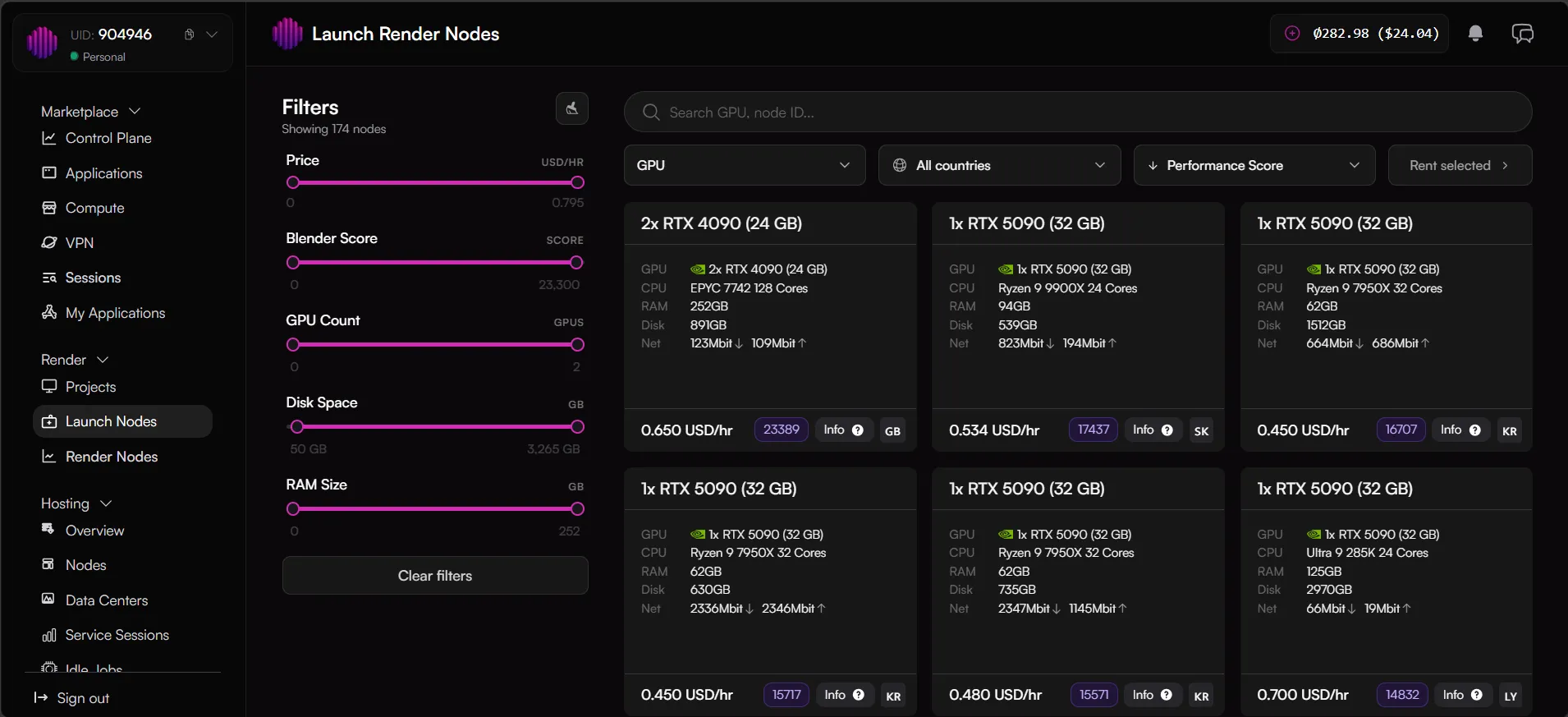Collapse the Marketplace section
Viewport: 1568px width, 717px height.
coord(135,111)
